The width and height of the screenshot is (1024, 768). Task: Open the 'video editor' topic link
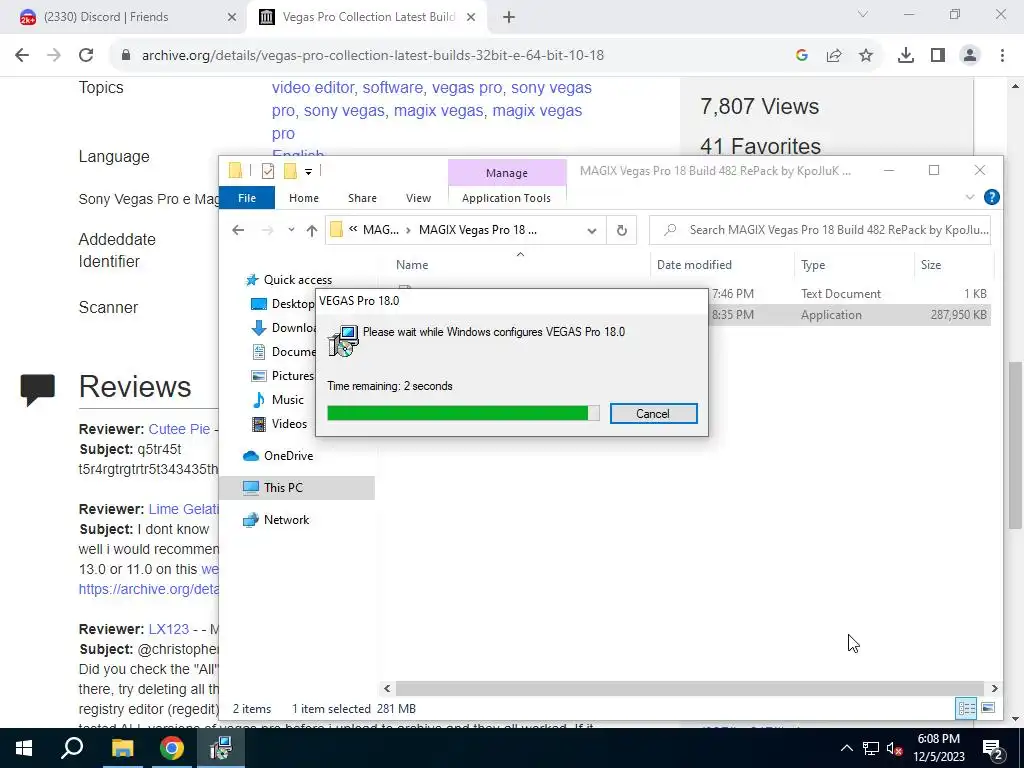(313, 88)
